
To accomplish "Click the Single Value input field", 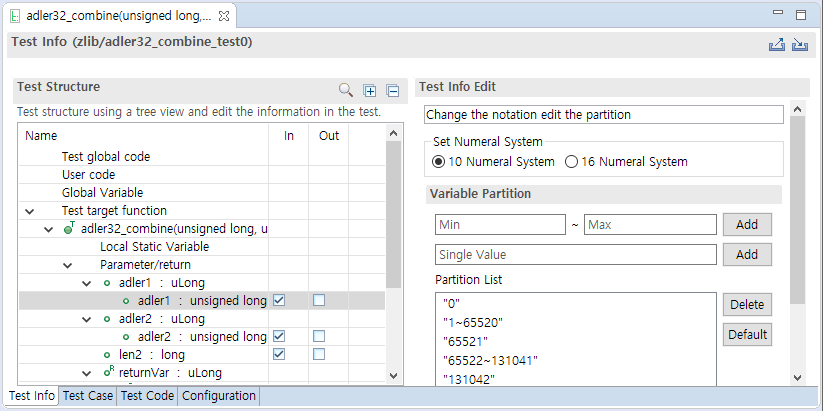I will (x=575, y=255).
